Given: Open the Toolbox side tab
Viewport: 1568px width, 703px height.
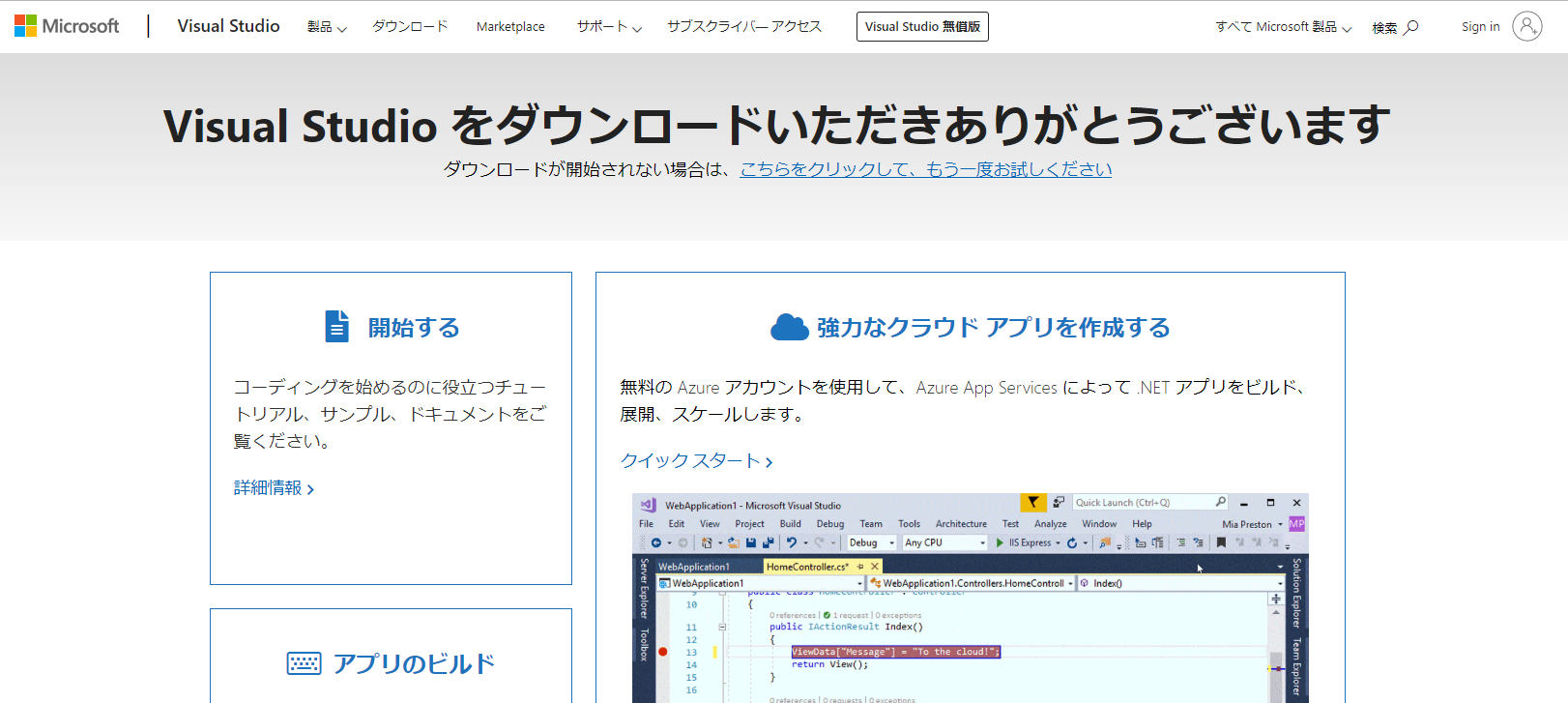Looking at the screenshot, I should tap(644, 645).
